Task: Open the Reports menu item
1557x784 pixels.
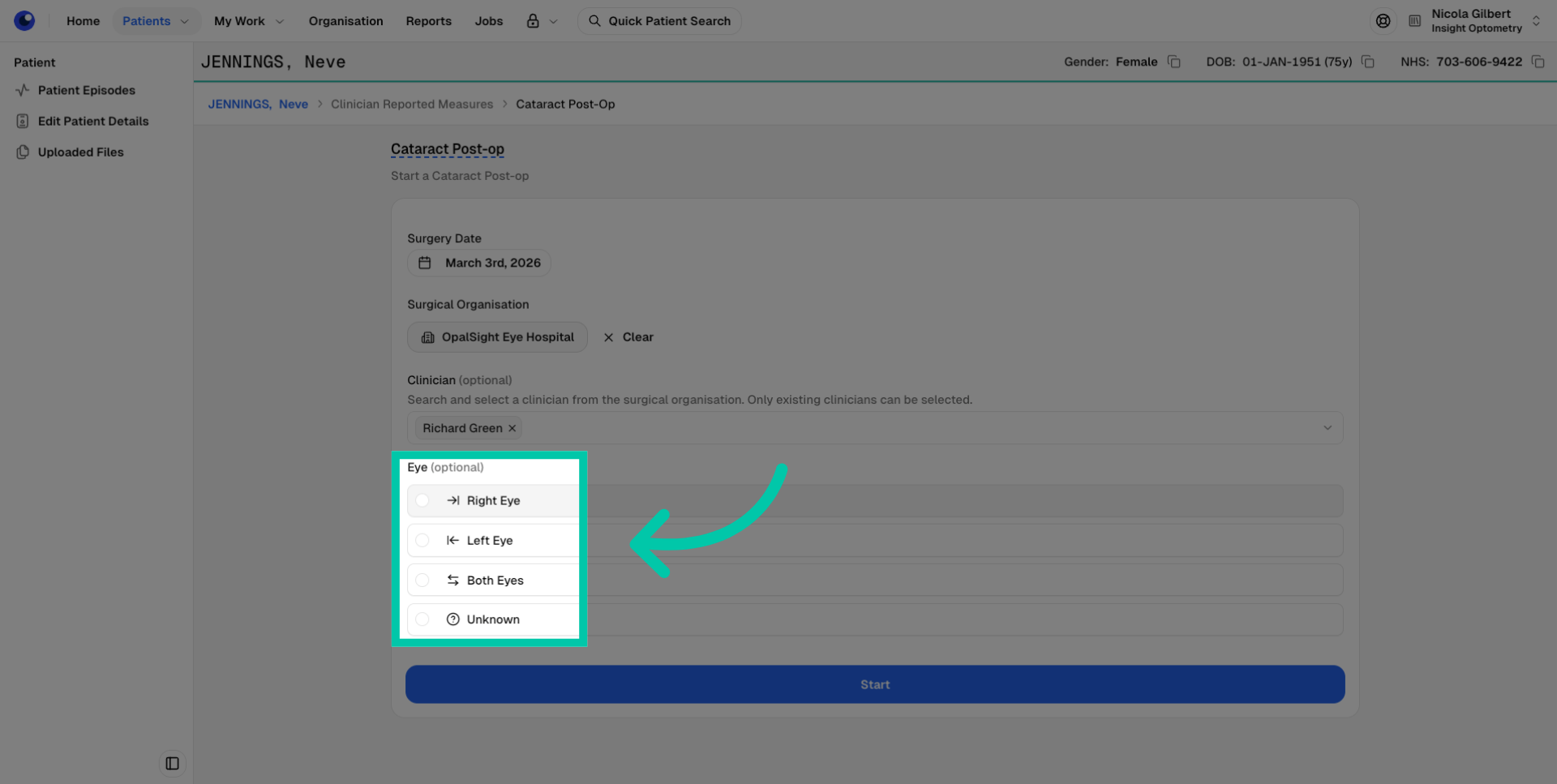Action: click(428, 21)
